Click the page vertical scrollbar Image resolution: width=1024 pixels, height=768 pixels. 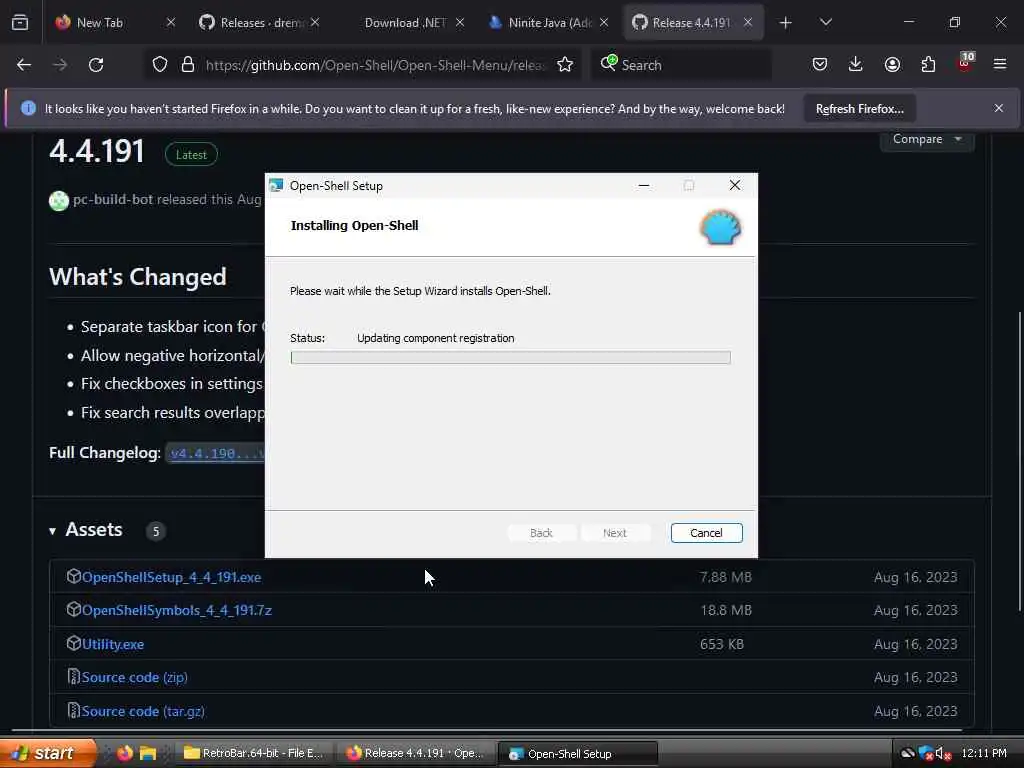(1019, 462)
